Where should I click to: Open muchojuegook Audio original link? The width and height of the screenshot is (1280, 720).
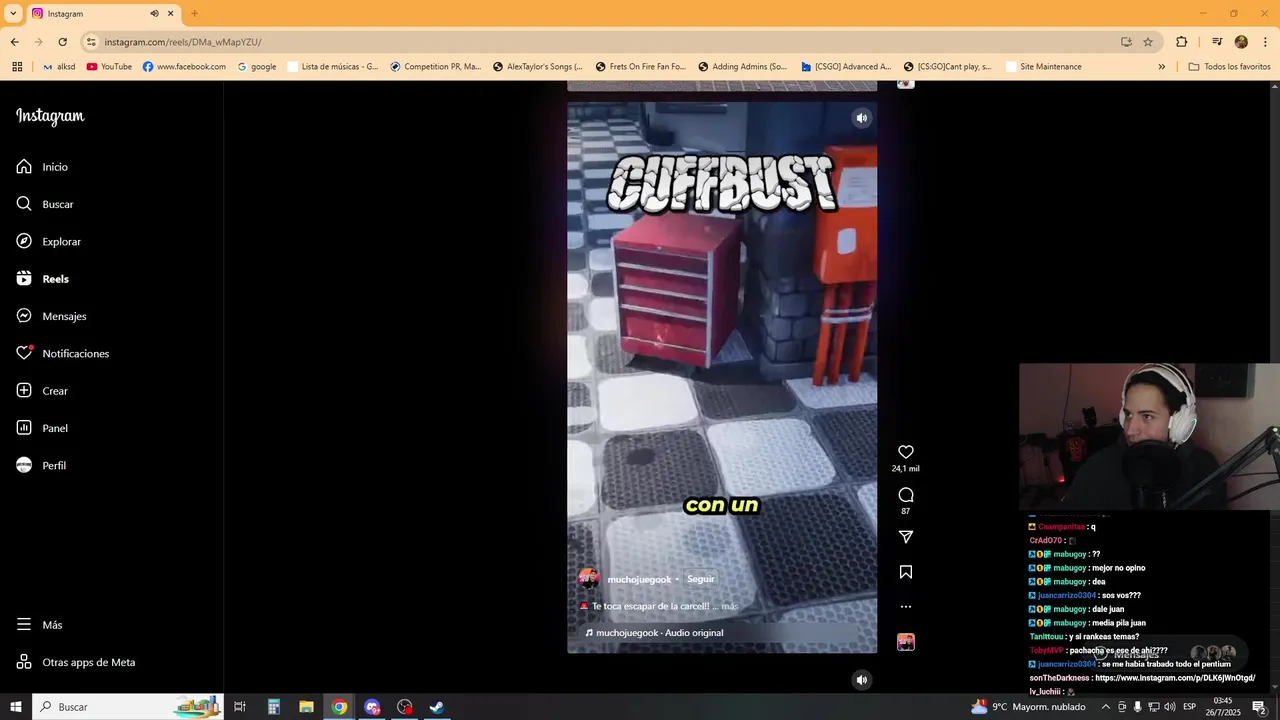[659, 633]
